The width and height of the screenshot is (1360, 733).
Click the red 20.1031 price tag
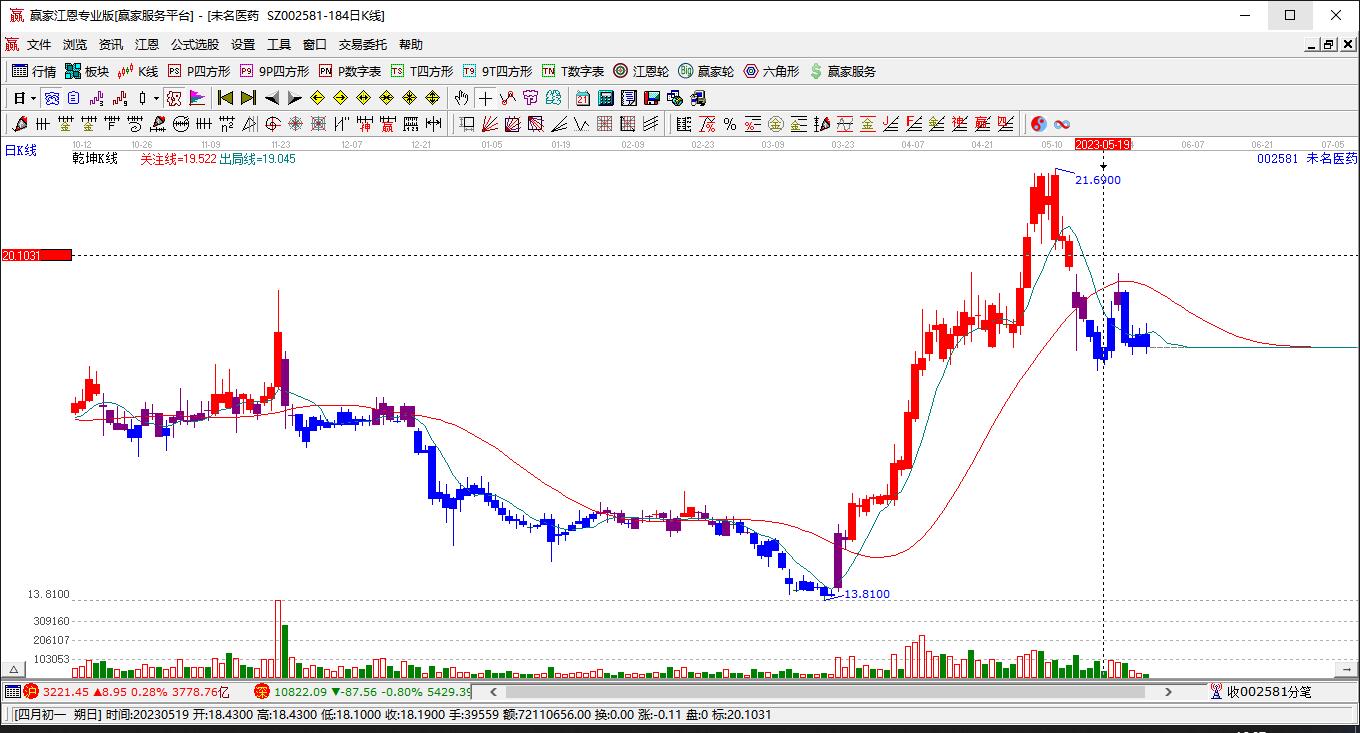(36, 256)
